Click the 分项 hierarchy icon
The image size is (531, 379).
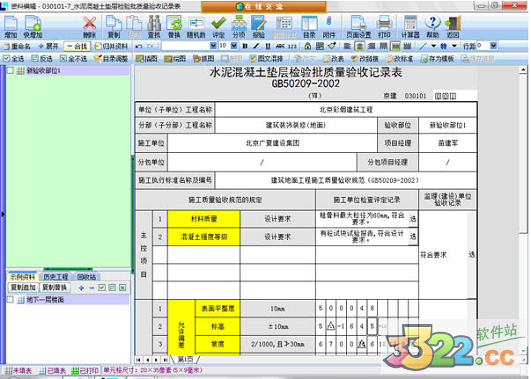click(239, 27)
